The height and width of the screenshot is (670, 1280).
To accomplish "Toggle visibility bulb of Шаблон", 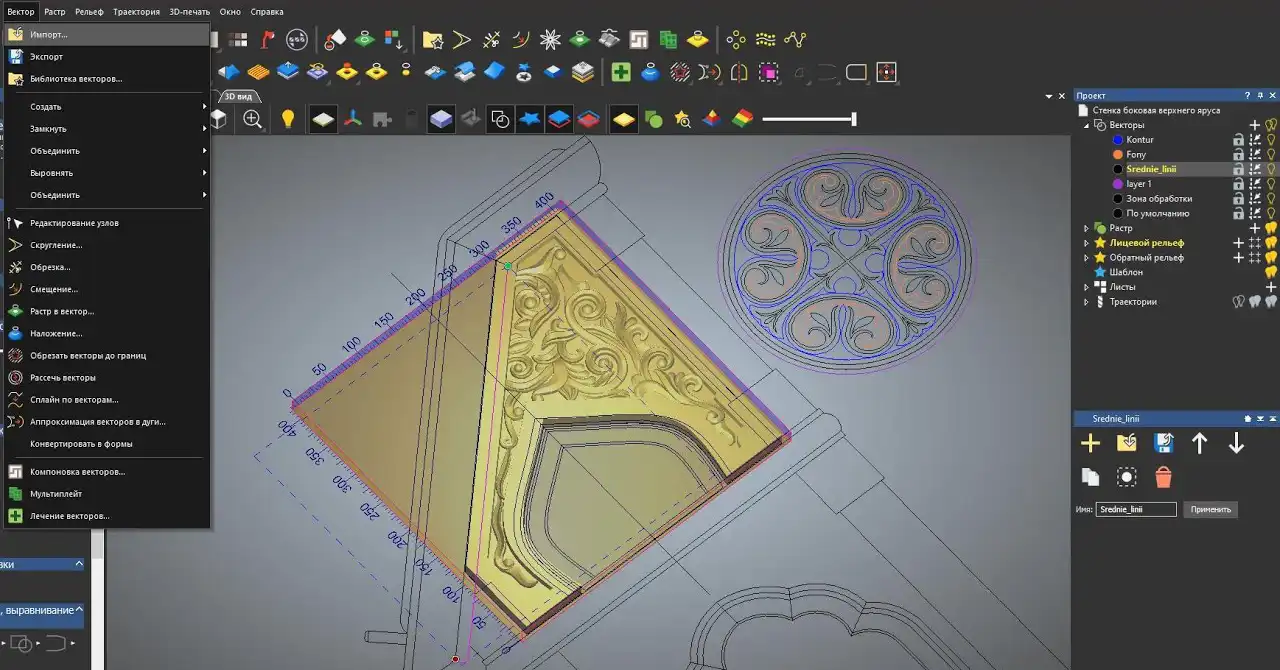I will click(1272, 272).
